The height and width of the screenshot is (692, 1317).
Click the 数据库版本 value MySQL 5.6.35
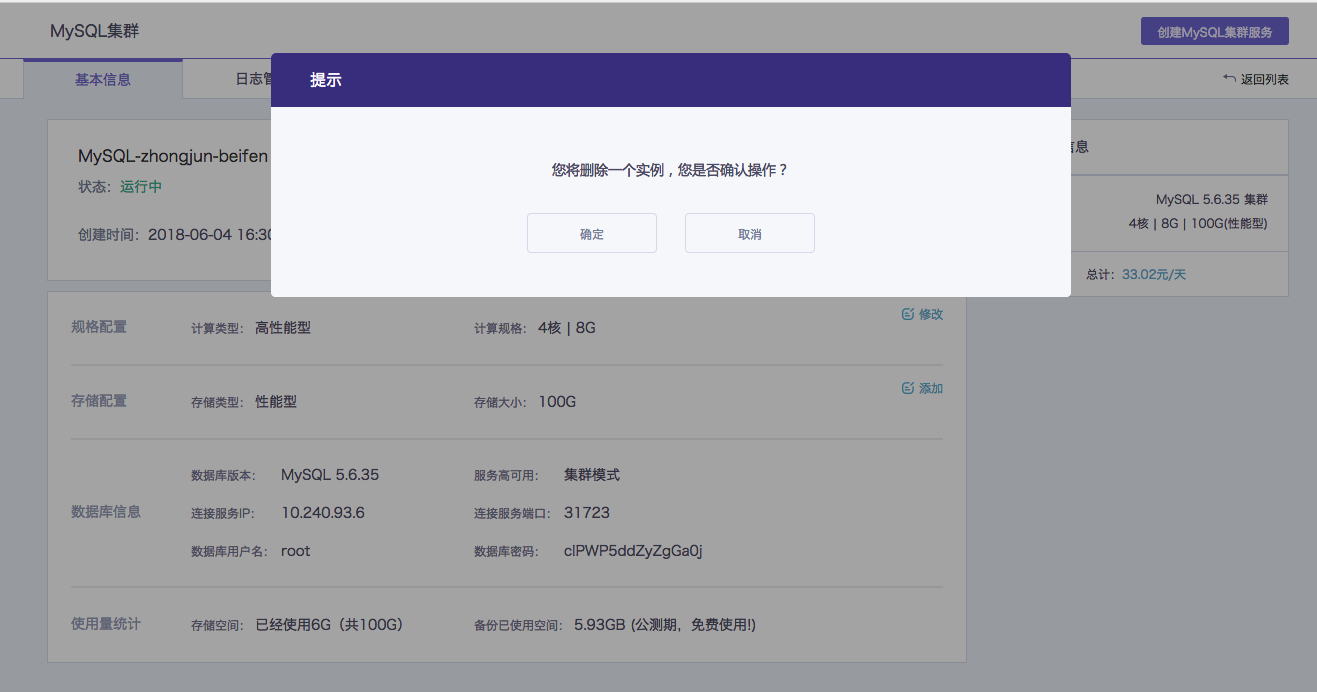[x=330, y=475]
